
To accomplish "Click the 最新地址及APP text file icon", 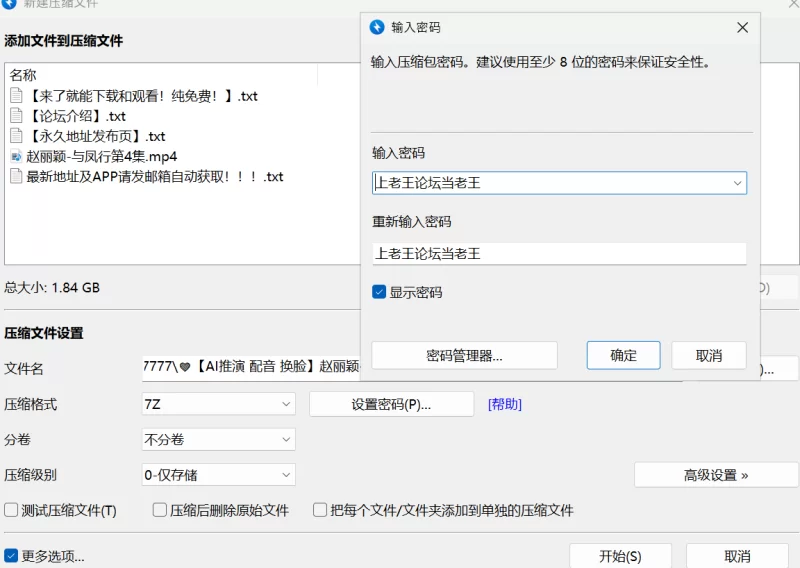I will (x=16, y=176).
